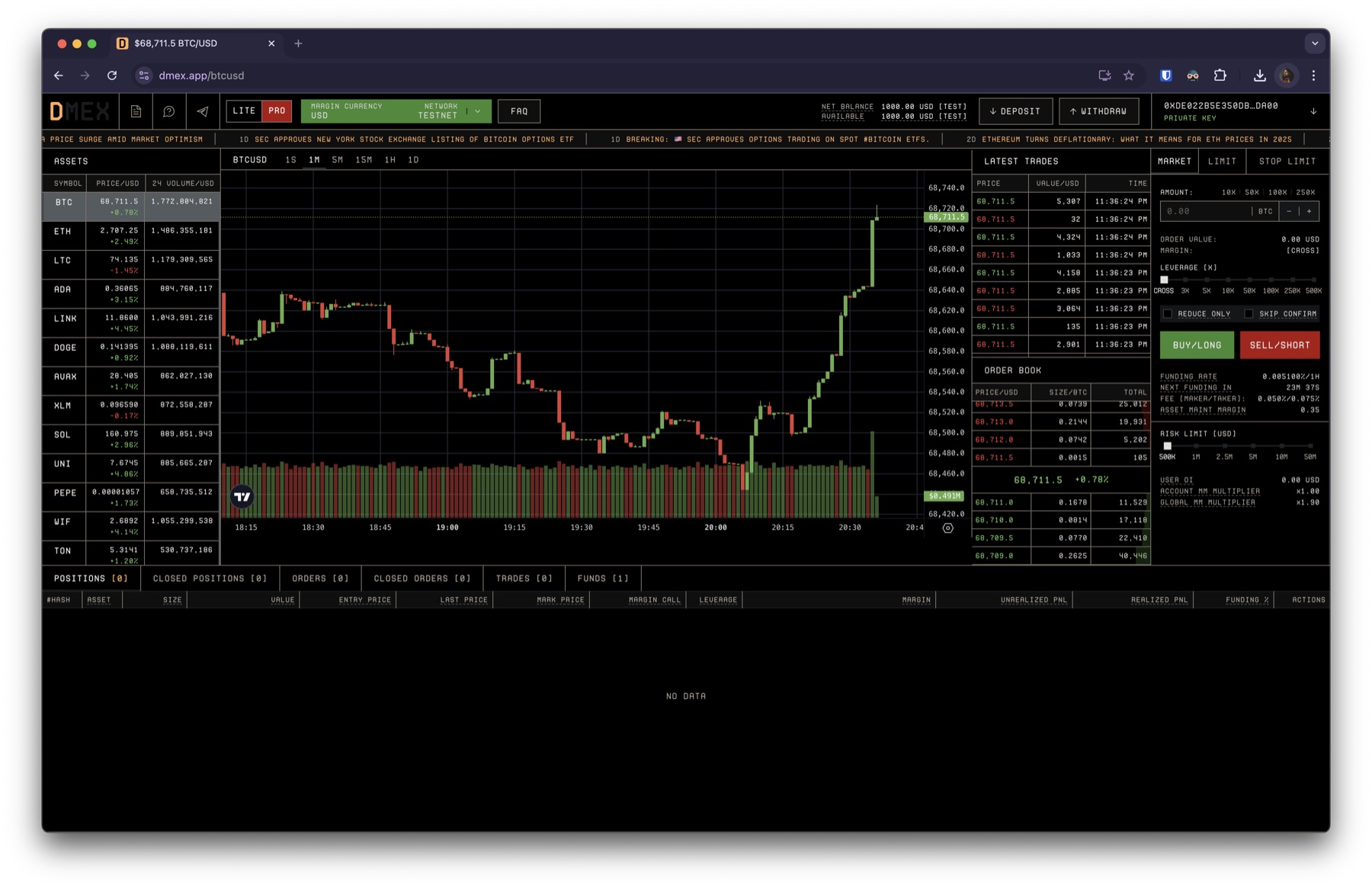
Task: Expand the wallet address account dropdown
Action: pos(1313,111)
